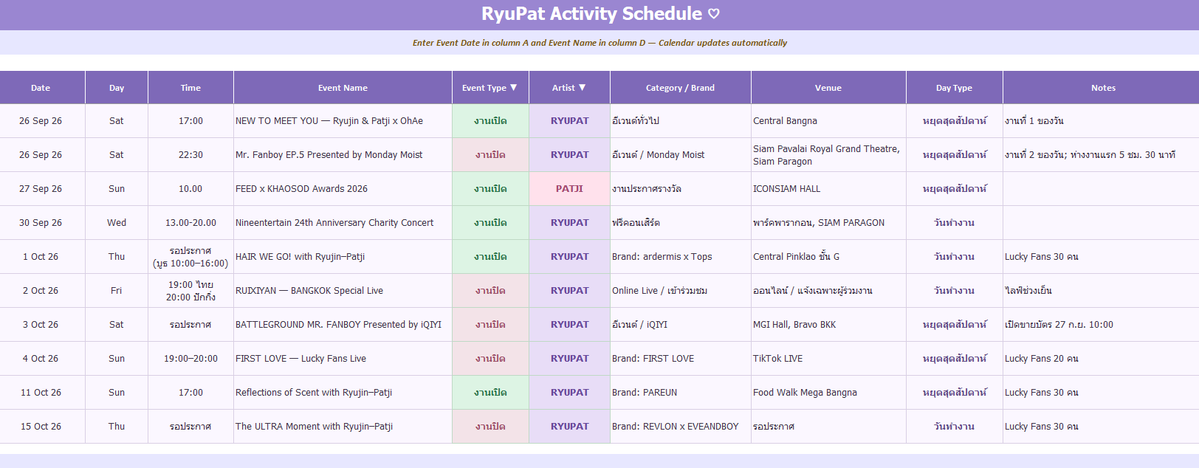Screen dimensions: 1199x468
Task: Select the 27 Sep 26 date cell
Action: 43,189
